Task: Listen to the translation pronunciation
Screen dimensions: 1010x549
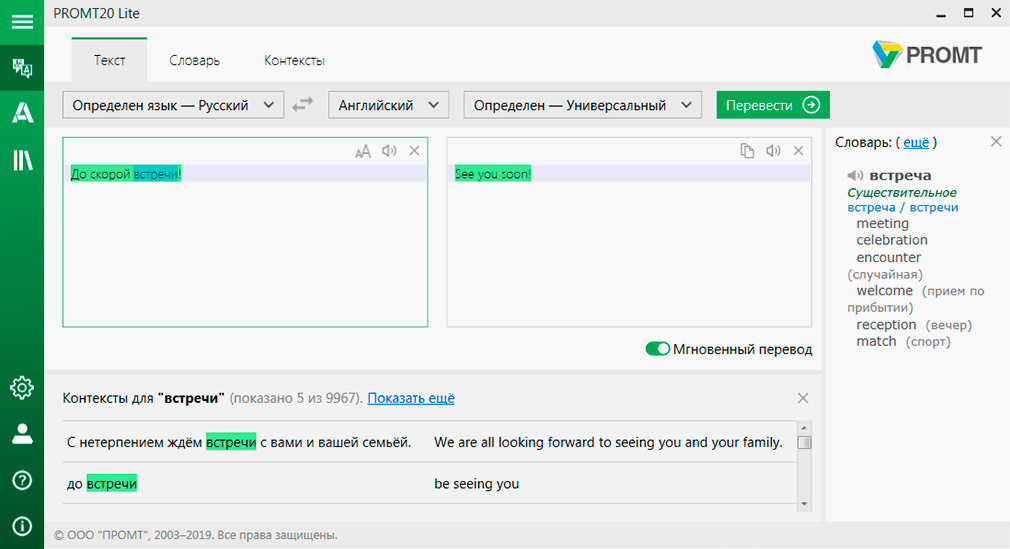Action: click(773, 151)
